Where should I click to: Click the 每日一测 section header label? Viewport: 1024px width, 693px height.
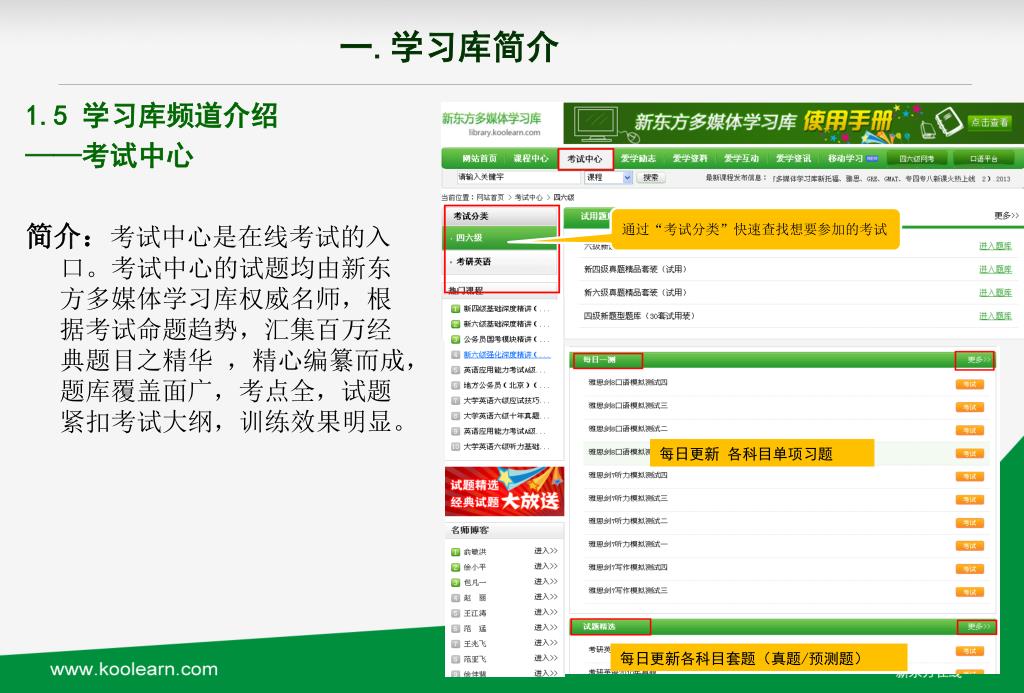[599, 361]
